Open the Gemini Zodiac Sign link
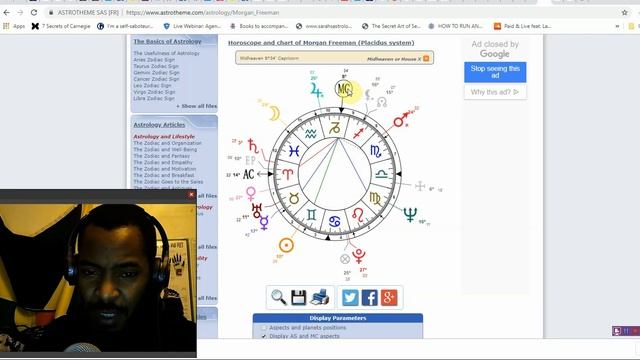Image resolution: width=640 pixels, height=360 pixels. (x=156, y=73)
